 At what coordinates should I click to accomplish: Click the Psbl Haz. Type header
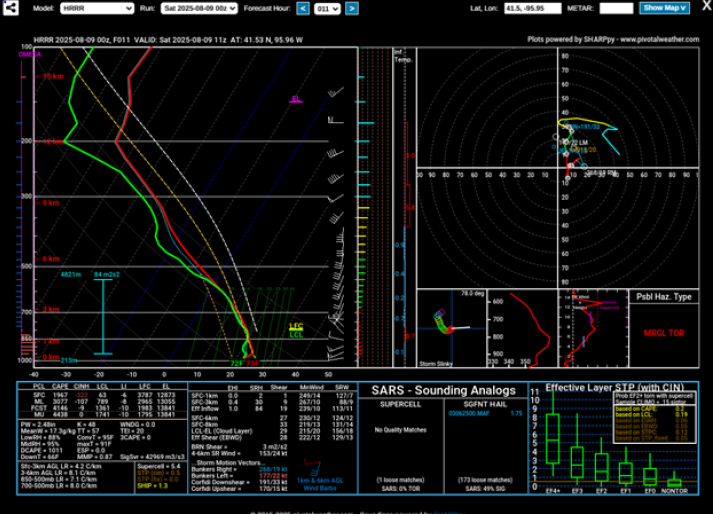point(664,297)
